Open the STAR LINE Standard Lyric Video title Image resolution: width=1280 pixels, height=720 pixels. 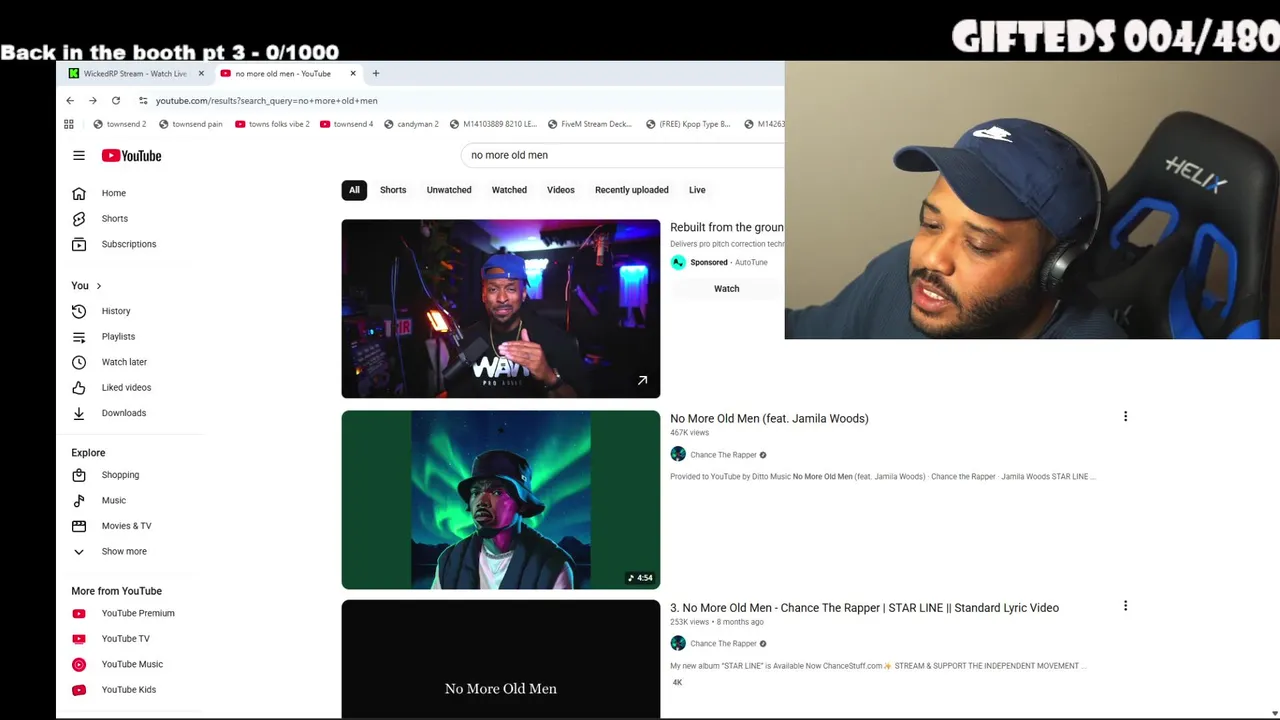[864, 608]
